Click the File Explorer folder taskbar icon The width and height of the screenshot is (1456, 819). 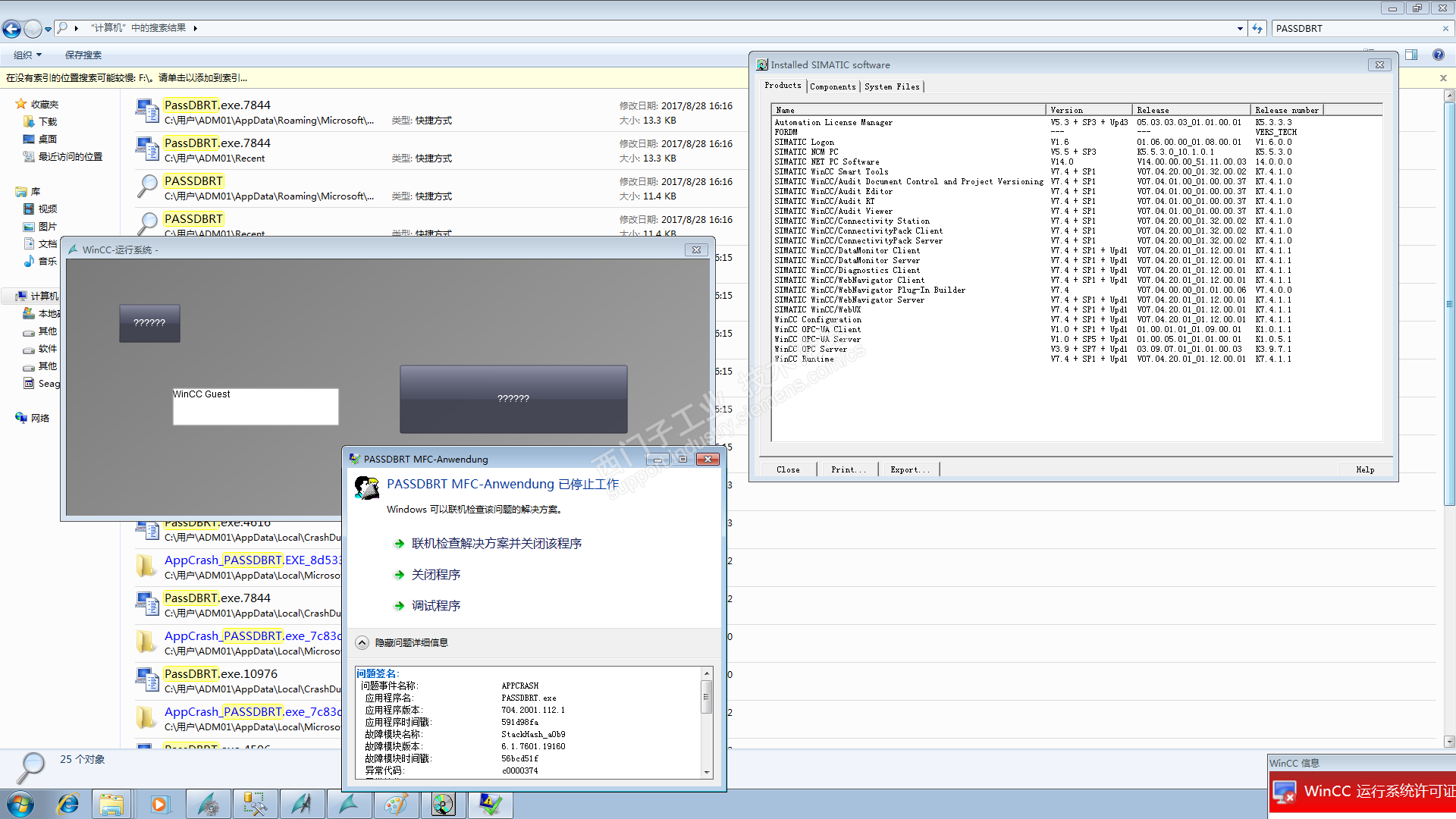pos(111,804)
